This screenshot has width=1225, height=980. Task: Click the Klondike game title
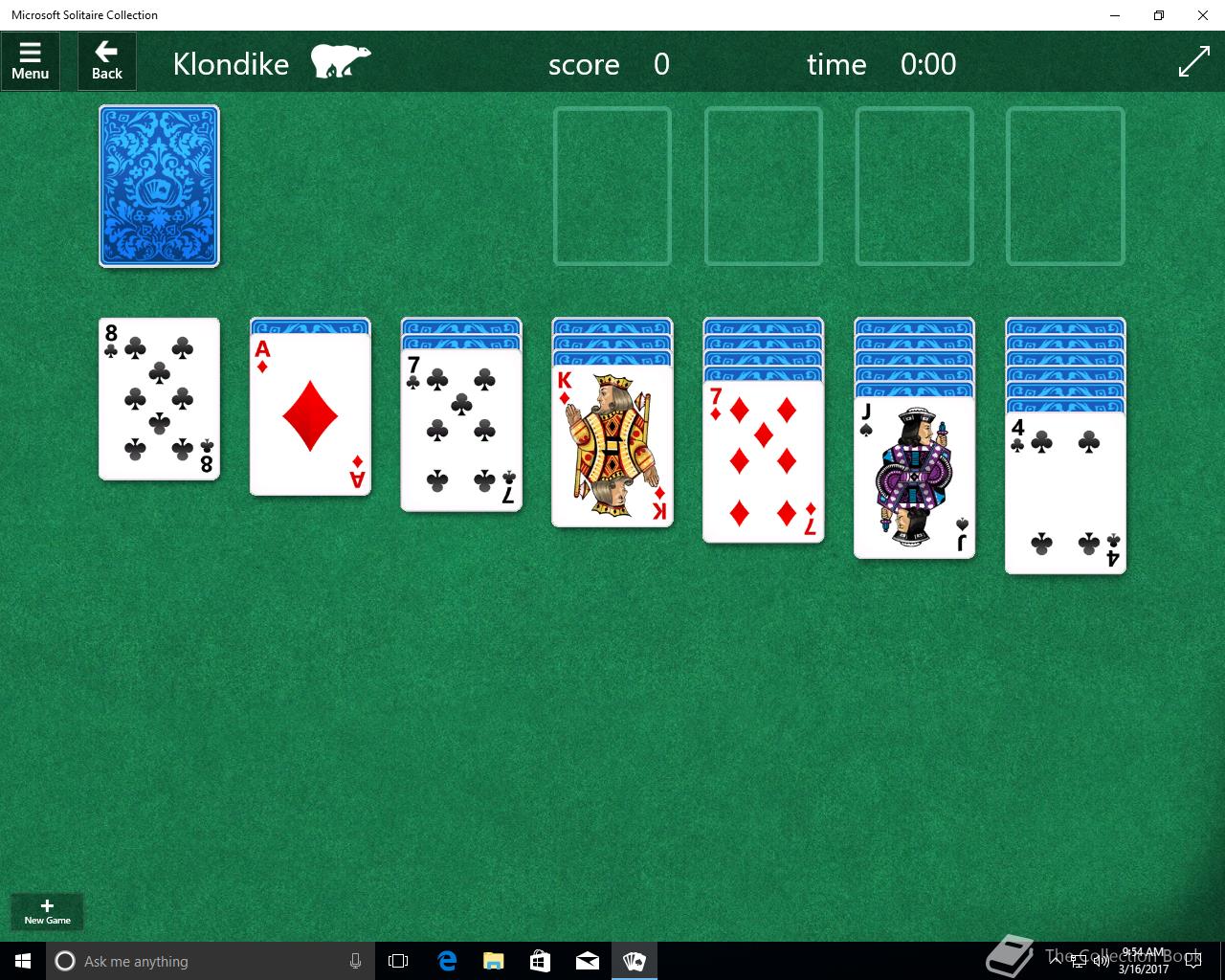tap(231, 64)
